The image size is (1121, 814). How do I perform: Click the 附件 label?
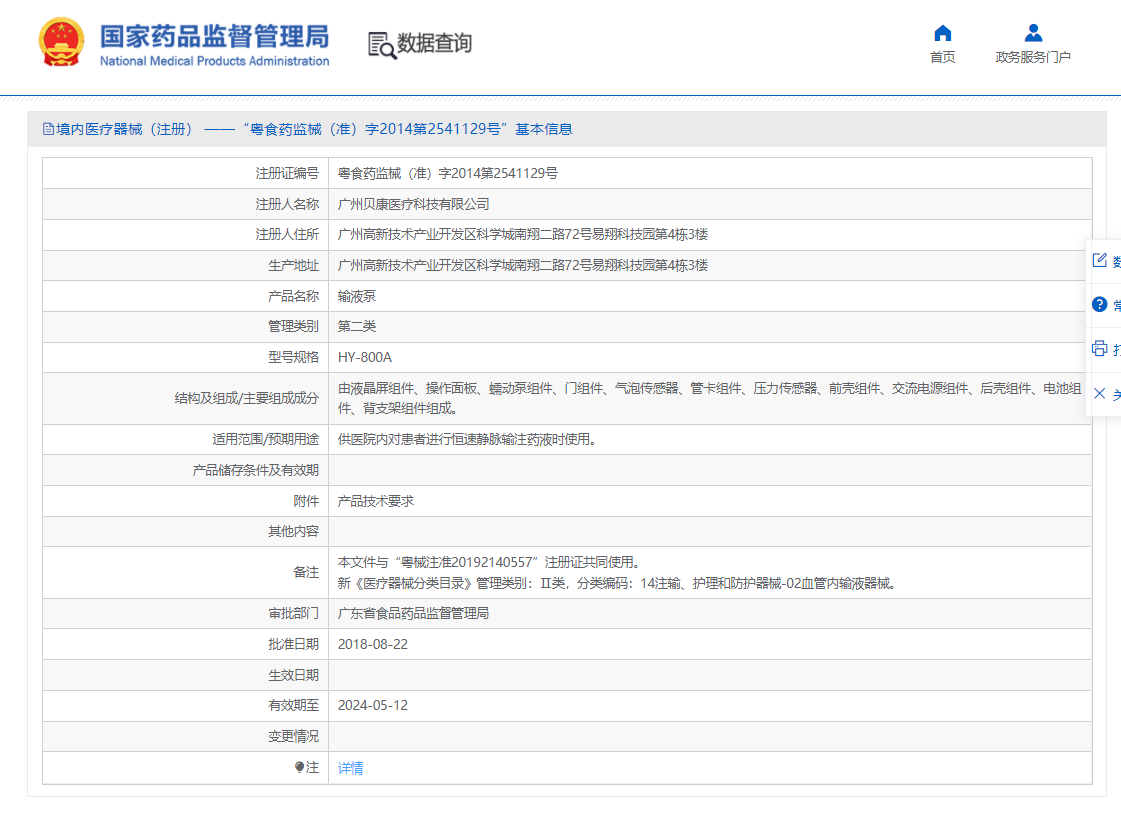pyautogui.click(x=306, y=501)
